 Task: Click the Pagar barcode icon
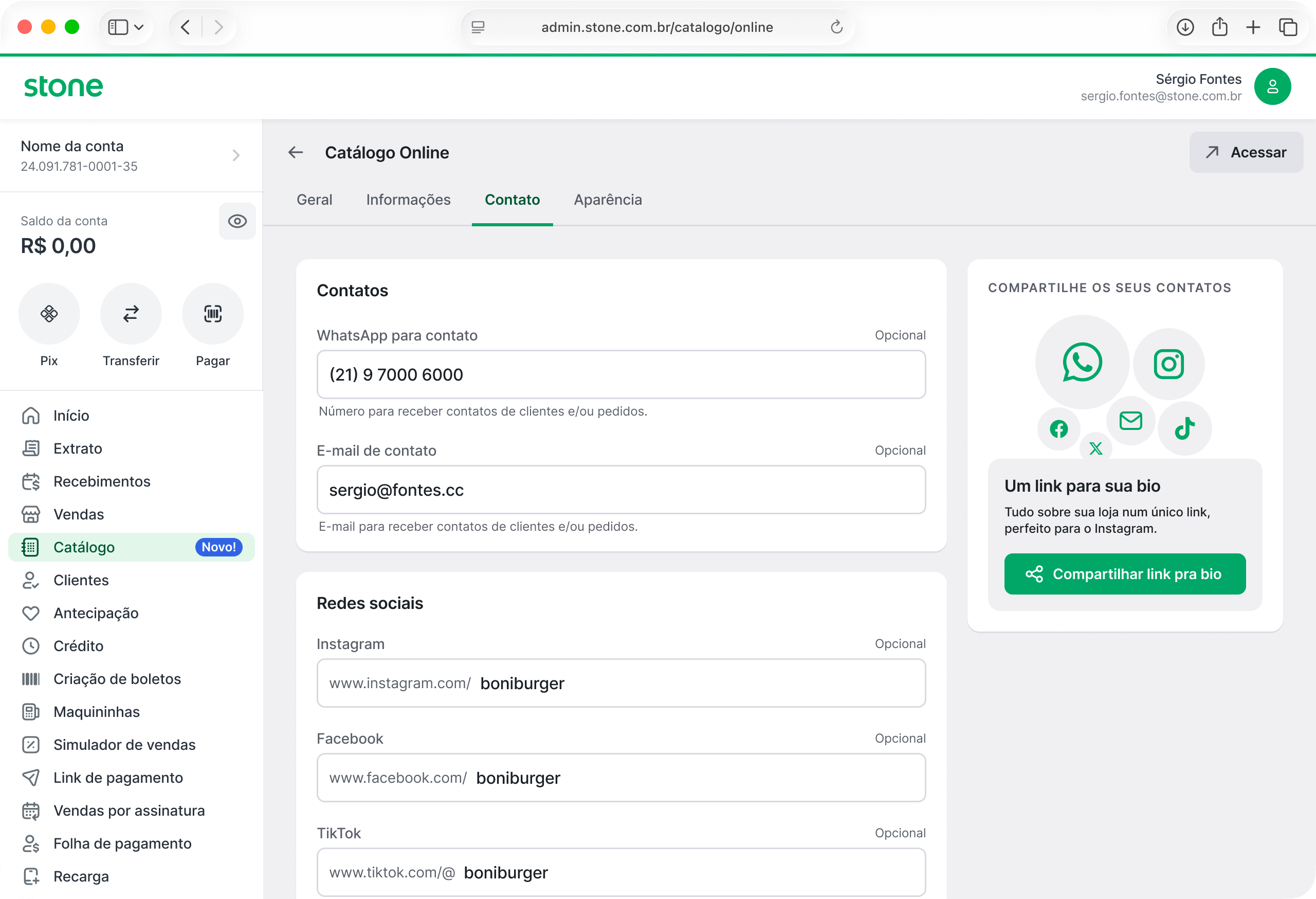click(x=212, y=313)
